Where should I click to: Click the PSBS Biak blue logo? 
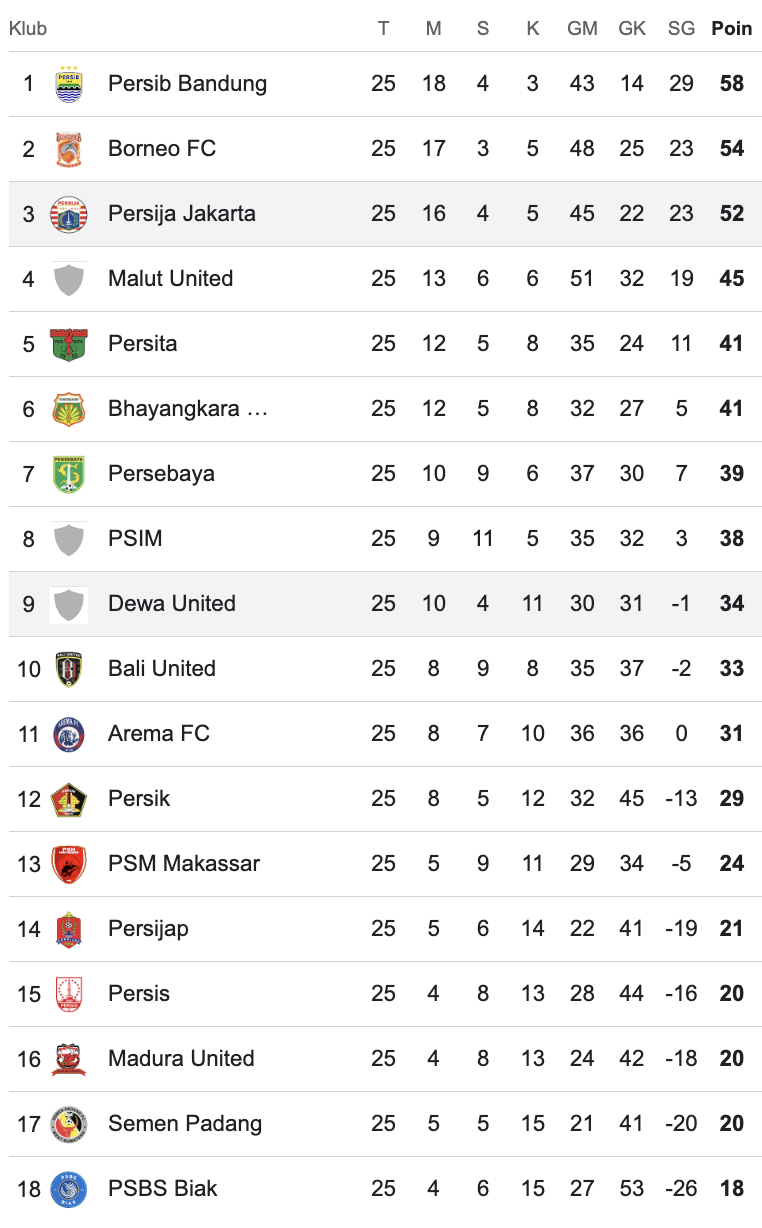pos(69,1189)
